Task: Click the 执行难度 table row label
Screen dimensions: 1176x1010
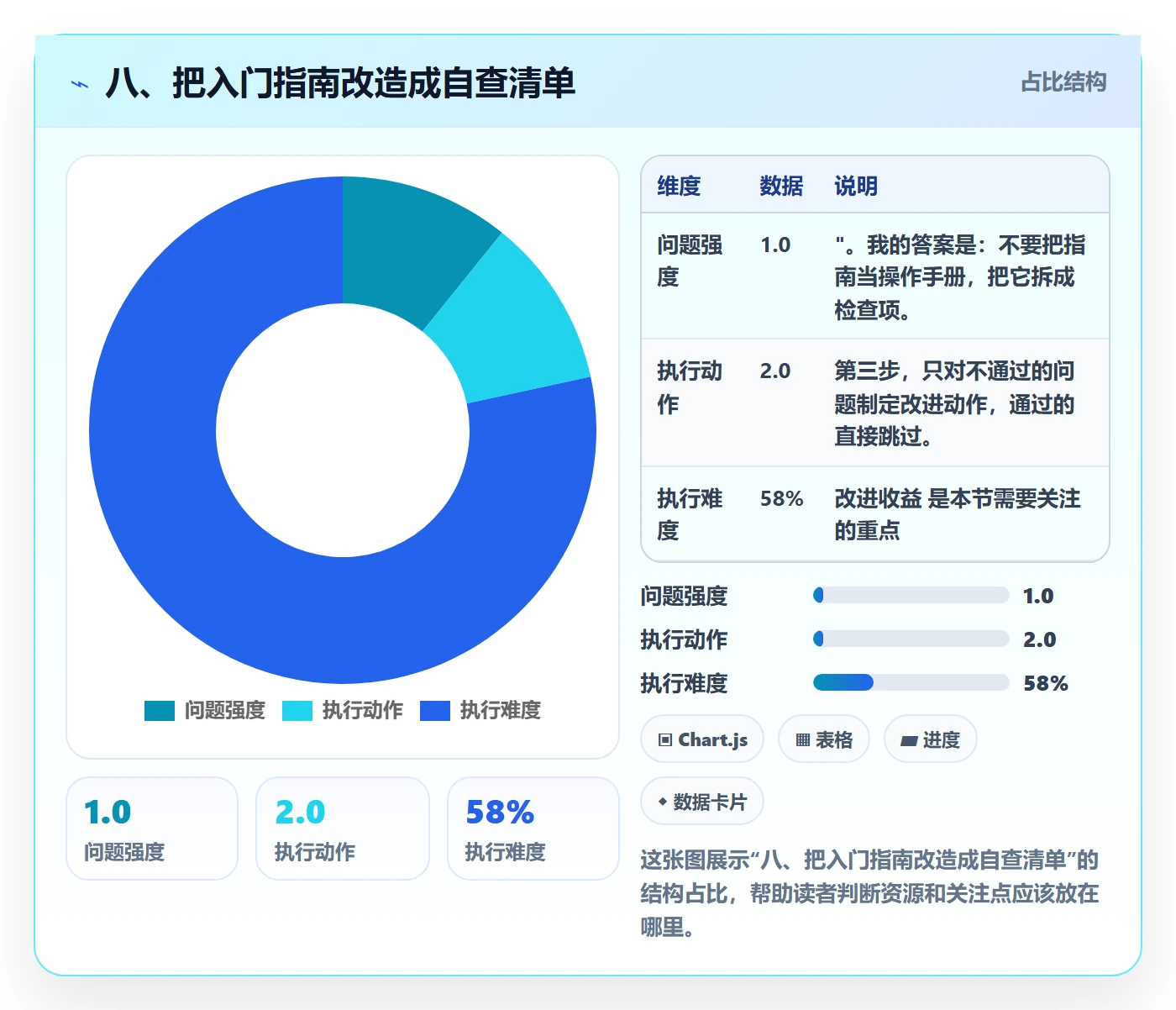Action: [x=690, y=514]
